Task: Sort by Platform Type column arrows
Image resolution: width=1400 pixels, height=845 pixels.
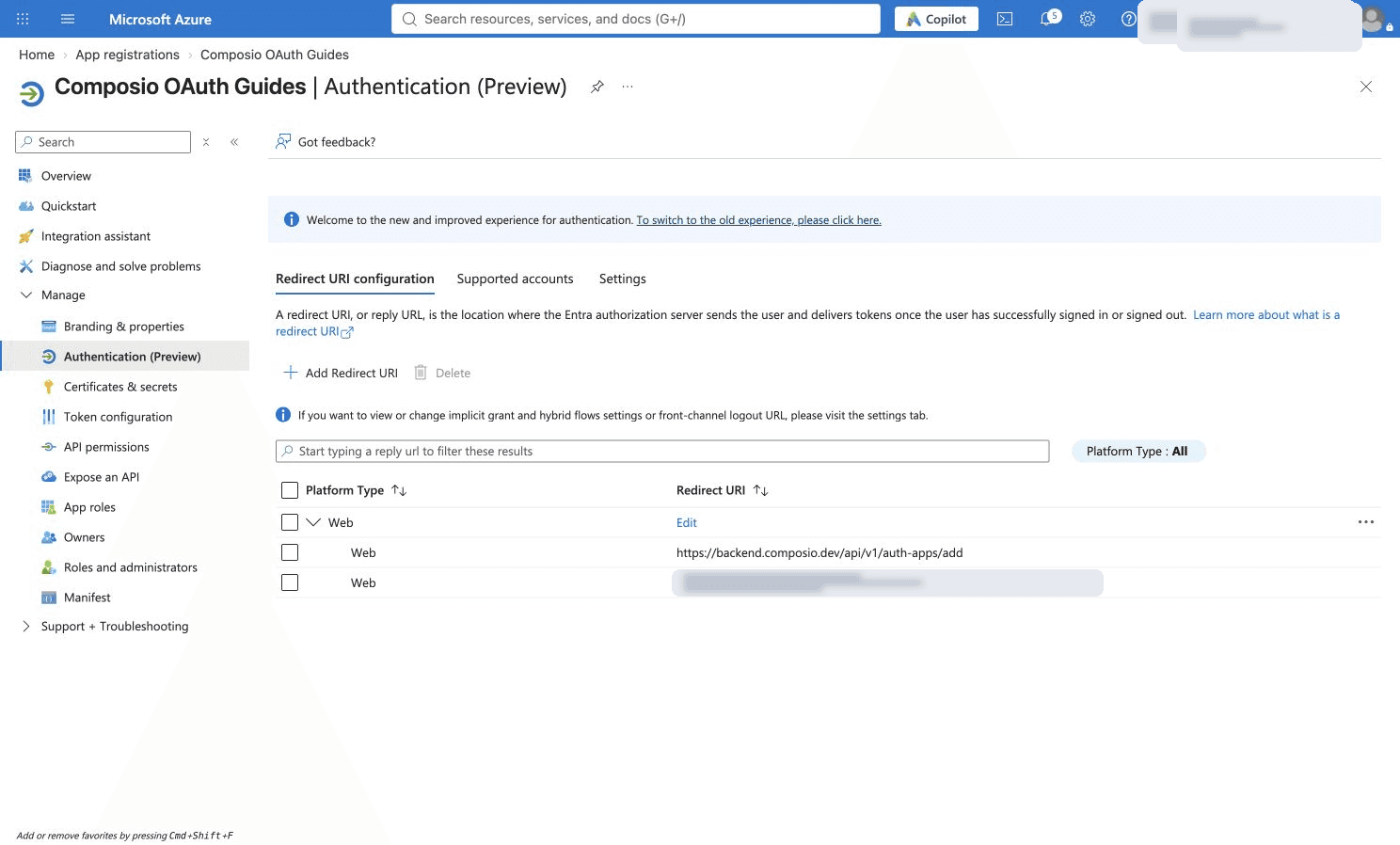Action: (x=399, y=490)
